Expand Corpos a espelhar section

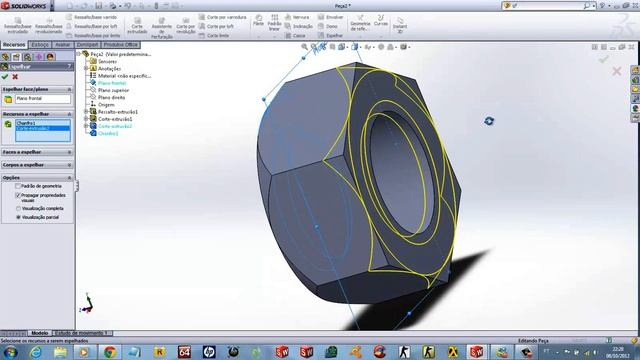[69, 165]
